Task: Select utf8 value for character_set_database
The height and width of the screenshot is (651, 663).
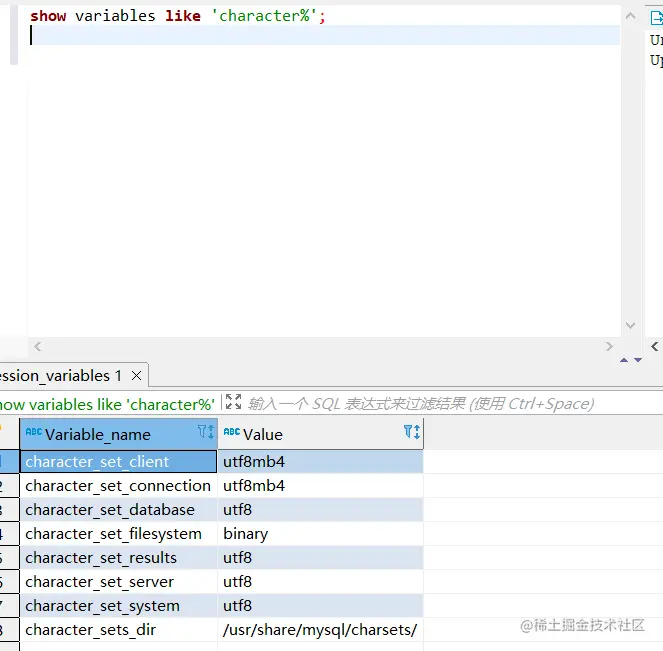Action: click(x=321, y=510)
